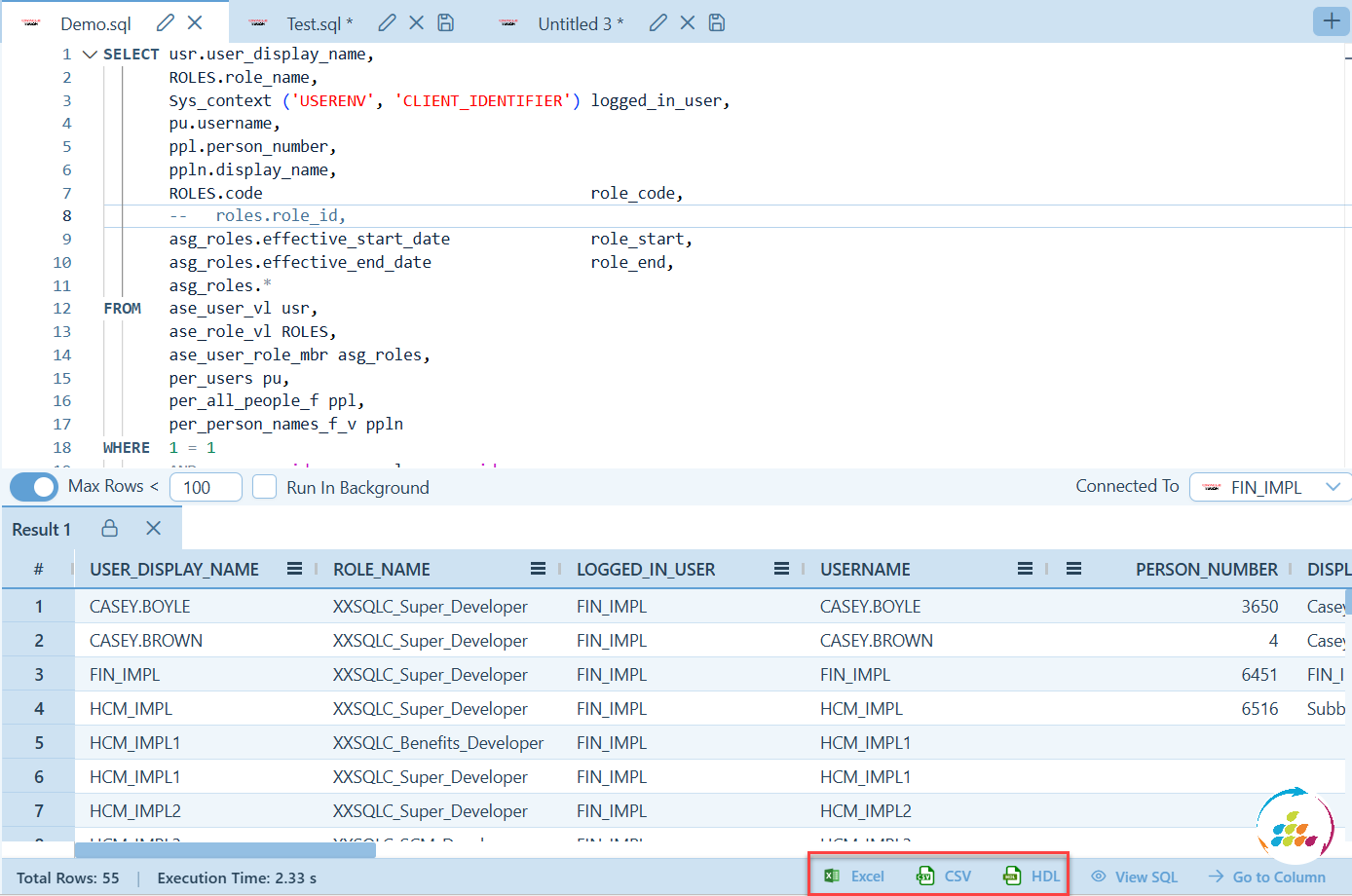Close the Result 1 tab
The height and width of the screenshot is (896, 1352).
point(153,528)
